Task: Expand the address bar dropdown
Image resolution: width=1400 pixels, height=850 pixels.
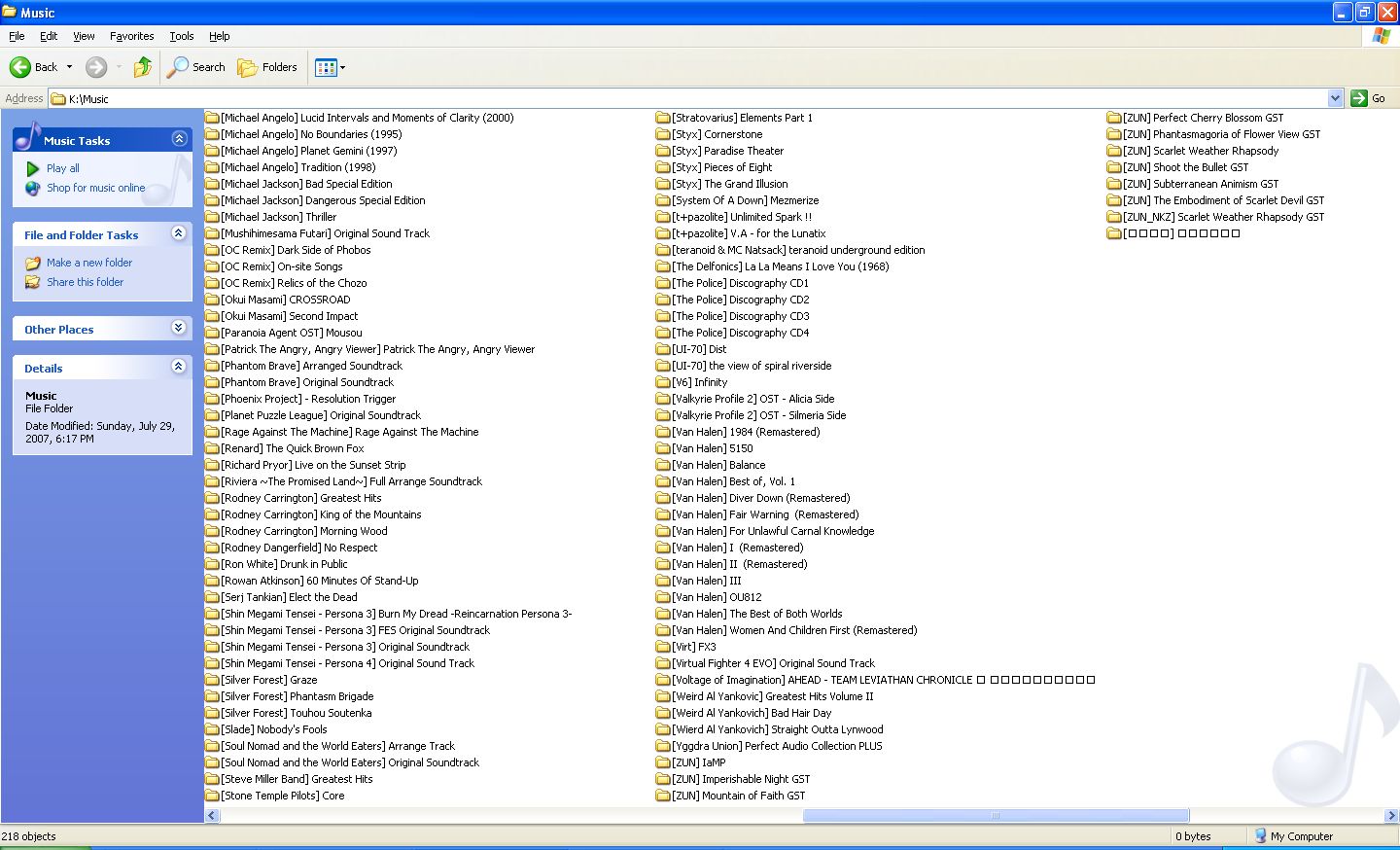Action: click(x=1335, y=98)
